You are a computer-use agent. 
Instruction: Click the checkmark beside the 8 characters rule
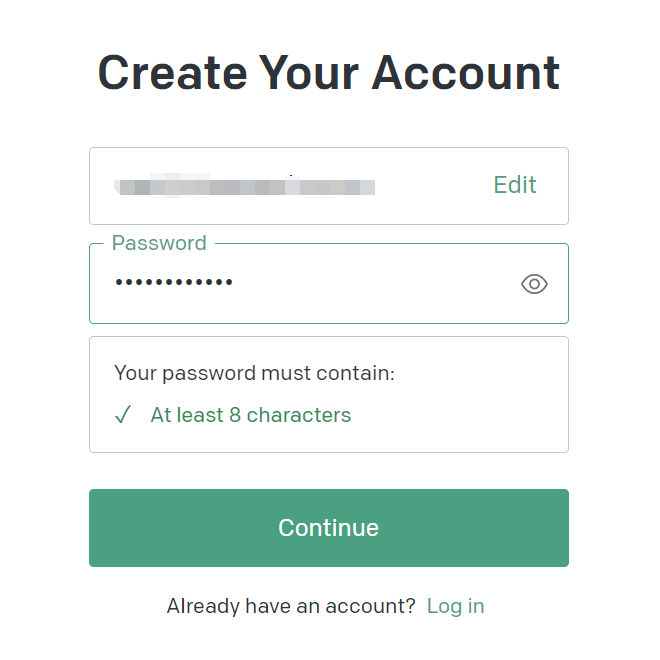pos(123,415)
